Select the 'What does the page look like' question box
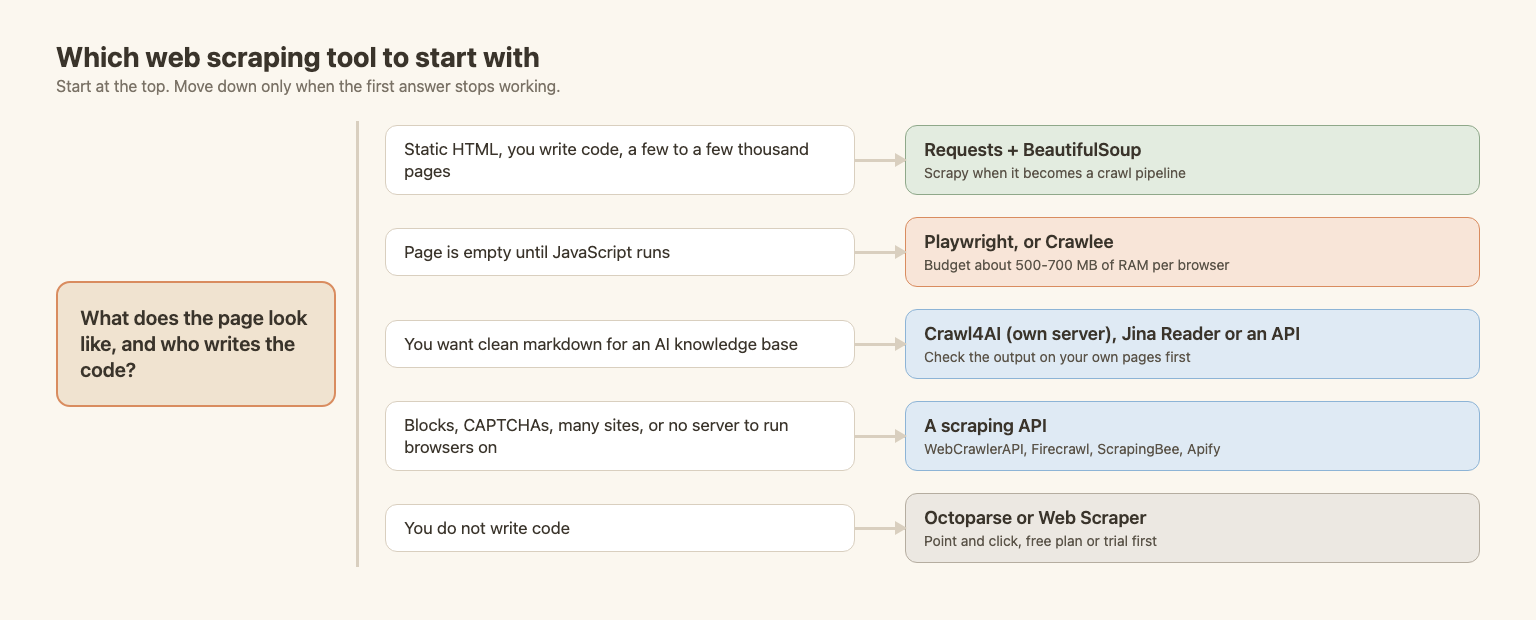This screenshot has height=620, width=1536. tap(196, 344)
